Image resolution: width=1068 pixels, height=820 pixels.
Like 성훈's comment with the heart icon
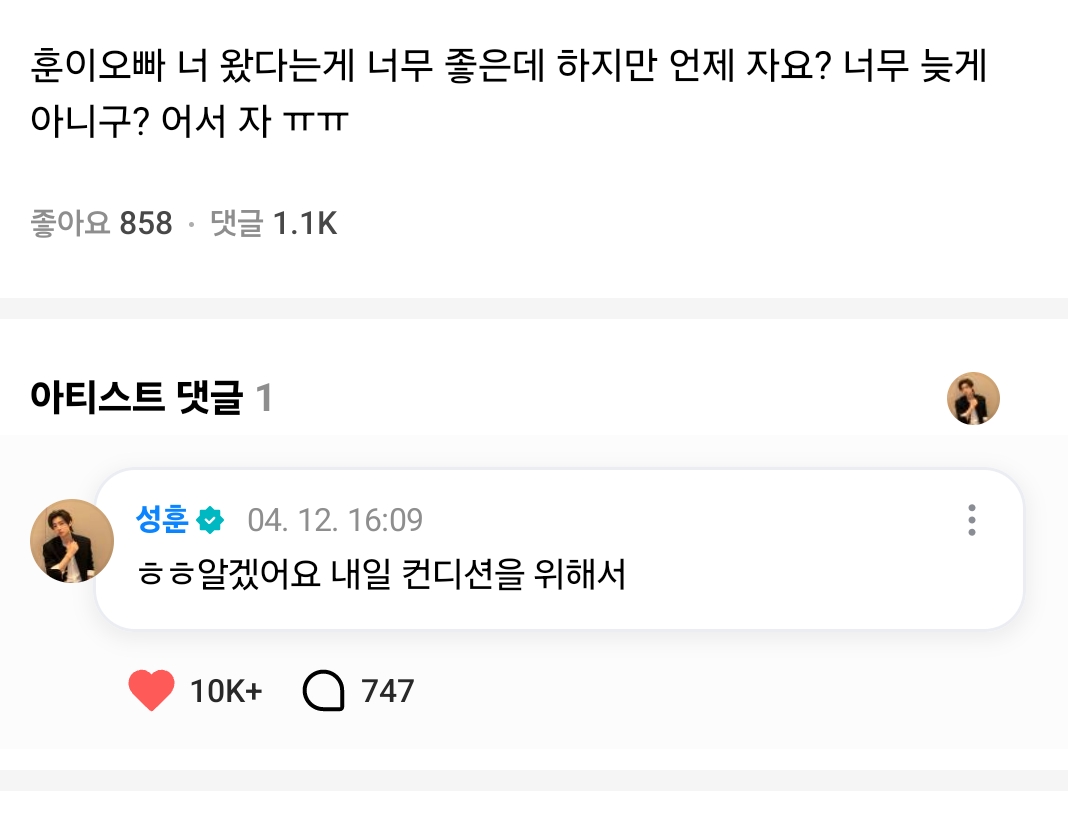pyautogui.click(x=152, y=690)
